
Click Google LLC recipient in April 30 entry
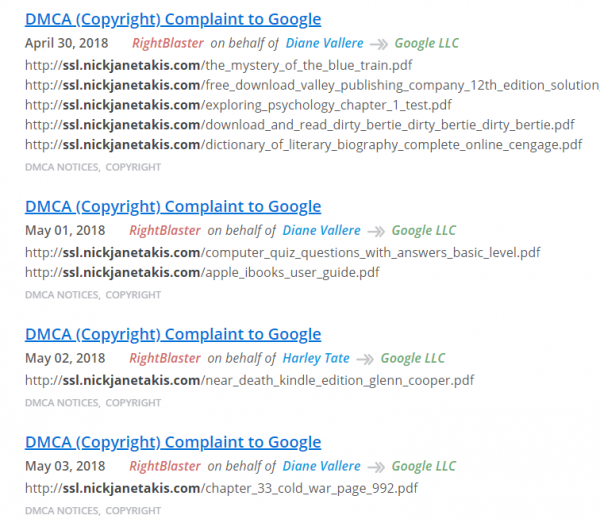point(427,43)
